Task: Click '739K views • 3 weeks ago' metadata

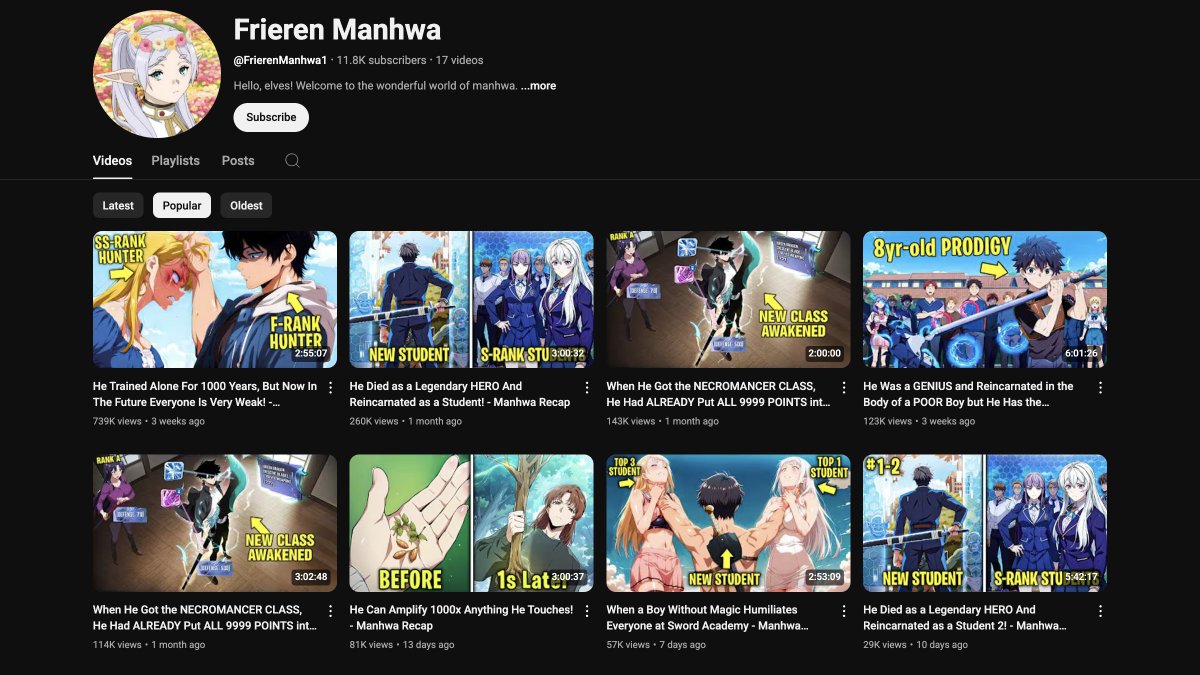Action: (149, 421)
